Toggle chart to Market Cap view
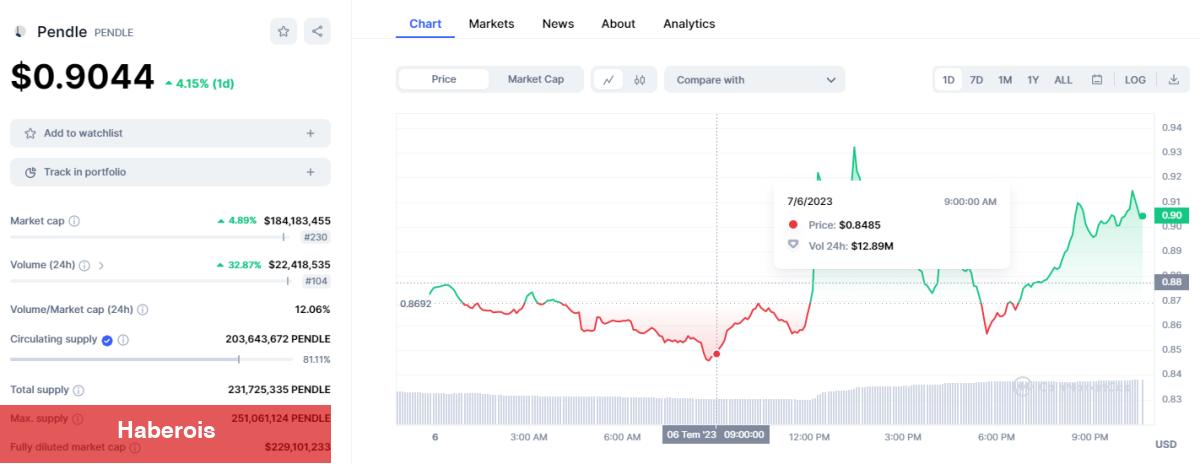Viewport: 1200px width, 464px height. tap(535, 79)
